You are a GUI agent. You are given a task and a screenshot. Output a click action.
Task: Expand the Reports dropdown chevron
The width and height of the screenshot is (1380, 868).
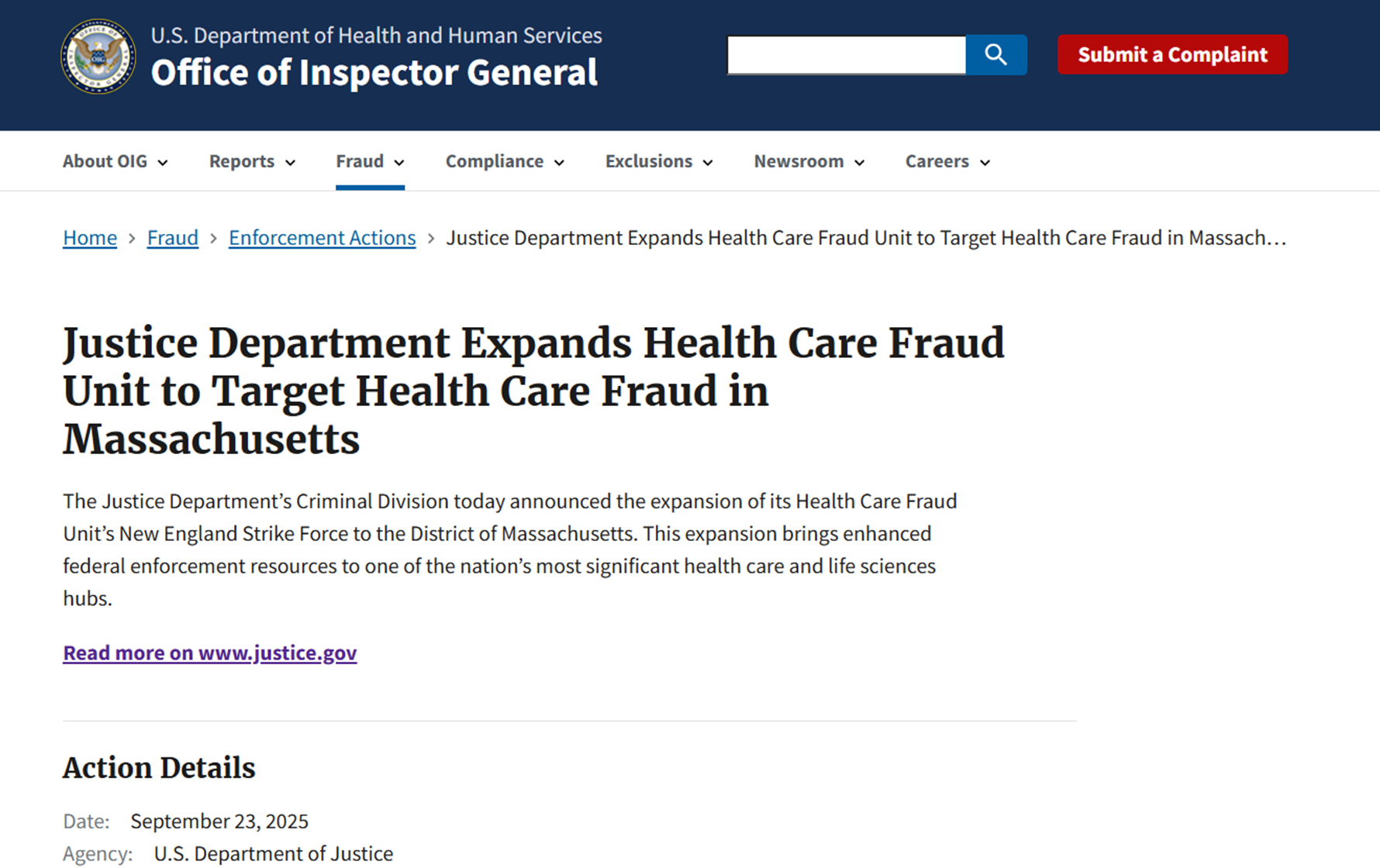tap(290, 163)
